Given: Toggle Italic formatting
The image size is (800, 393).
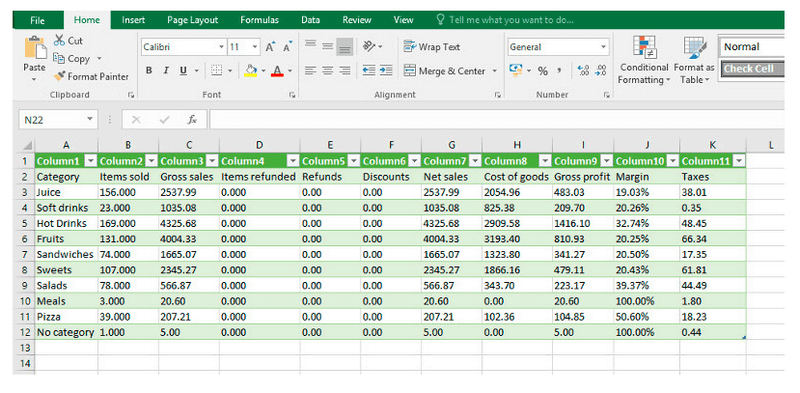Looking at the screenshot, I should tap(166, 71).
